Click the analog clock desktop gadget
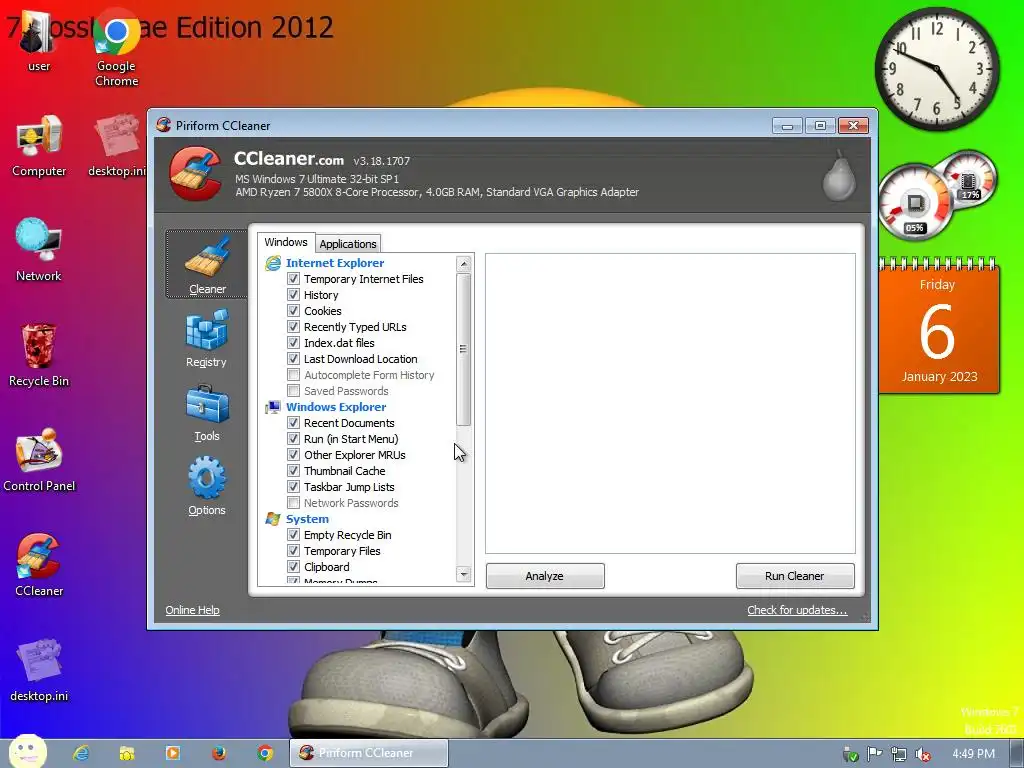Screen dimensions: 1024x768 [x=936, y=69]
